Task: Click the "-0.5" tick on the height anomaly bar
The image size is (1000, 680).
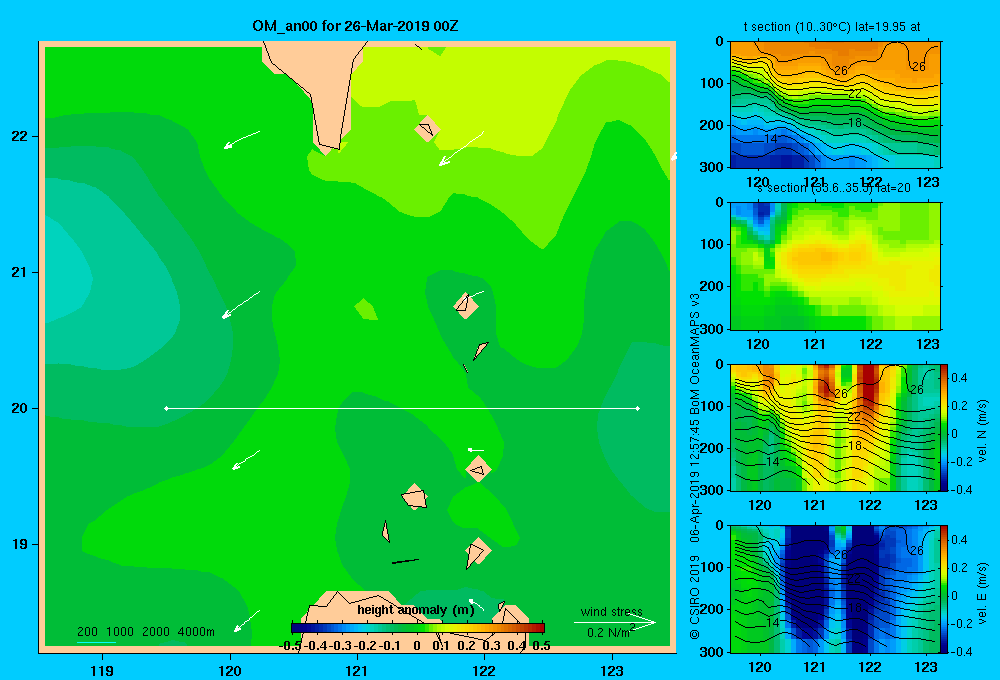Action: tap(290, 646)
